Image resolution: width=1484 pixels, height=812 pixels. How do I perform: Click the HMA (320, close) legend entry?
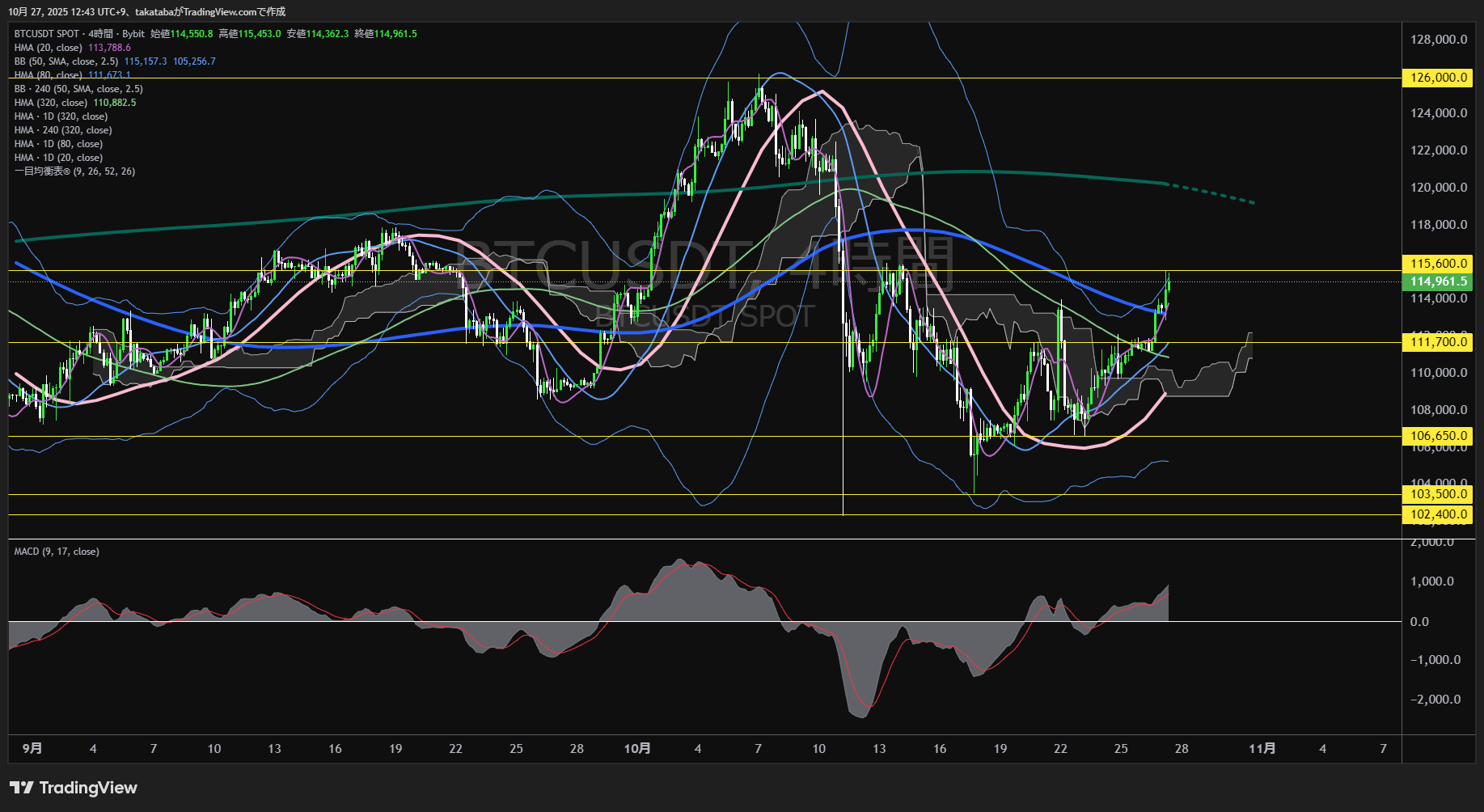click(51, 103)
